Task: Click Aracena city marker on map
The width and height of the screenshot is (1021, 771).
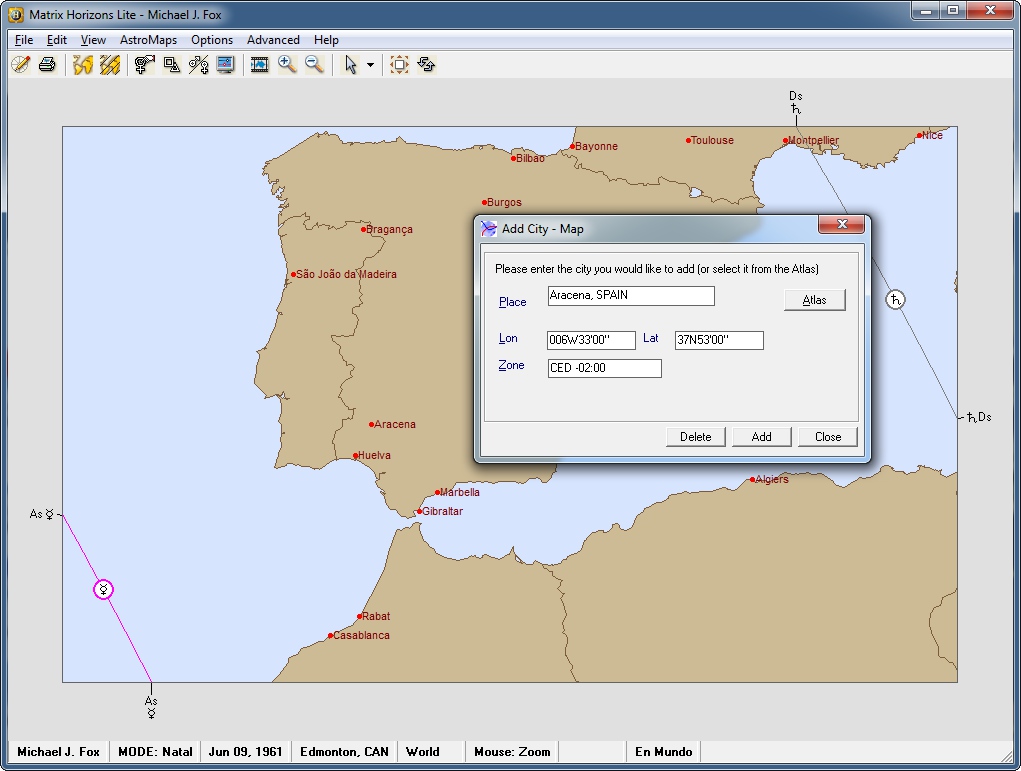Action: [x=371, y=425]
